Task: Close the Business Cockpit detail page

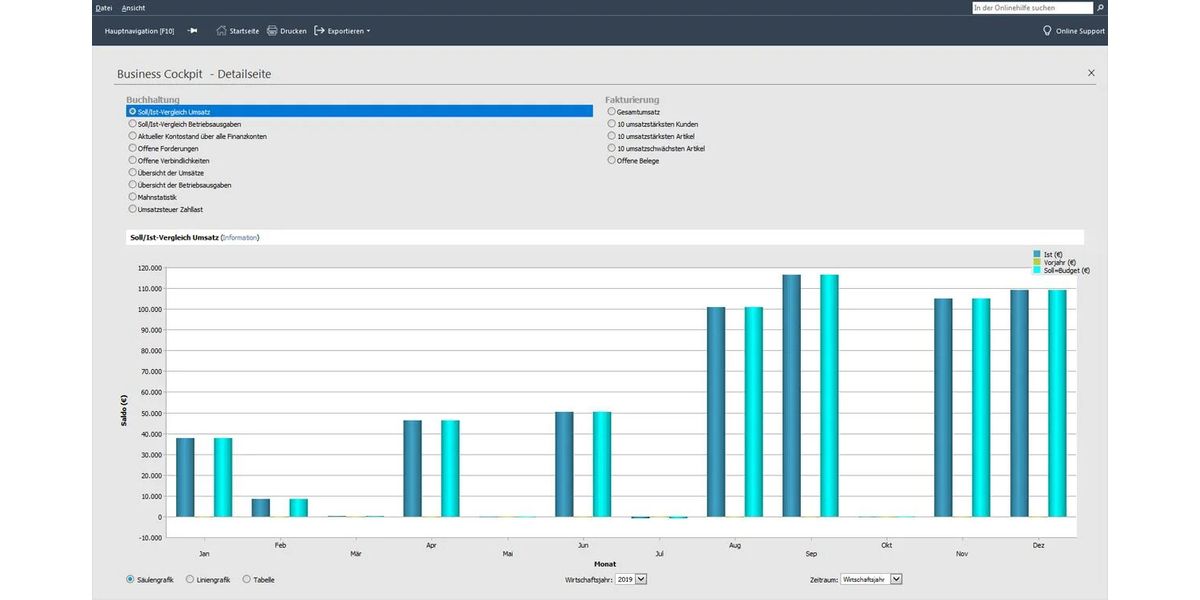Action: coord(1091,73)
